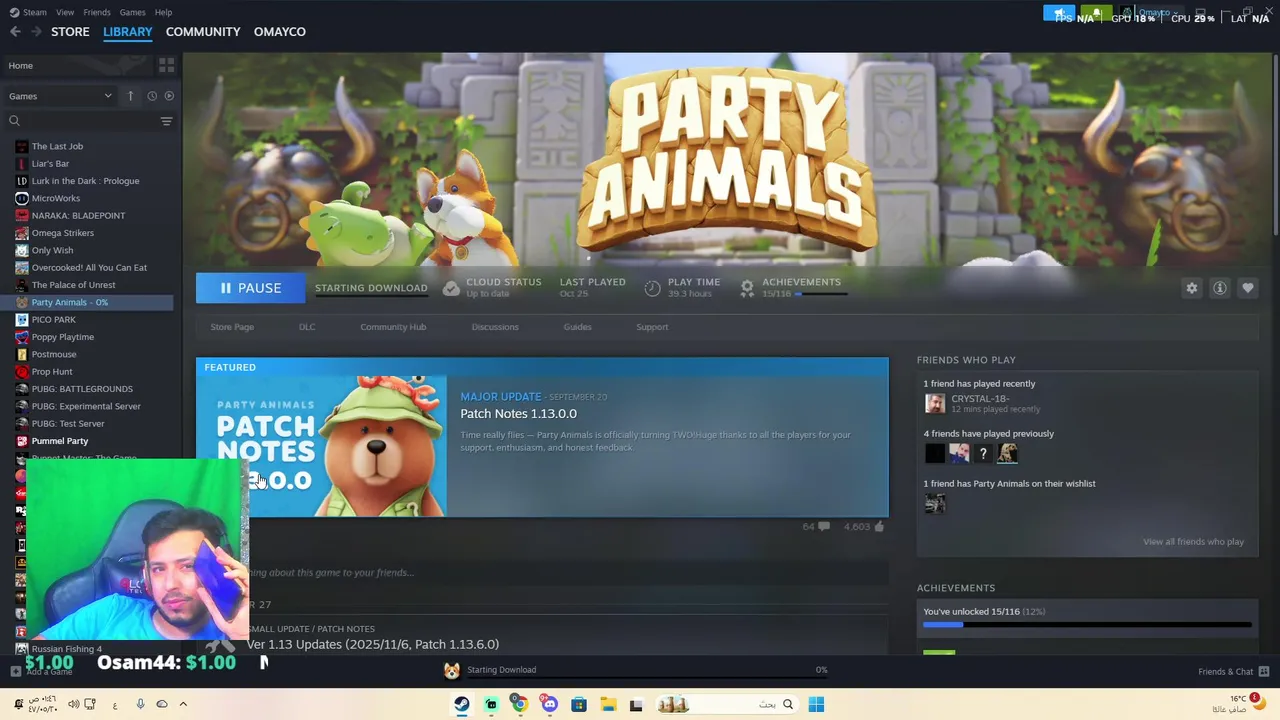The image size is (1280, 720).
Task: Open Discord from the Windows taskbar
Action: click(x=549, y=705)
